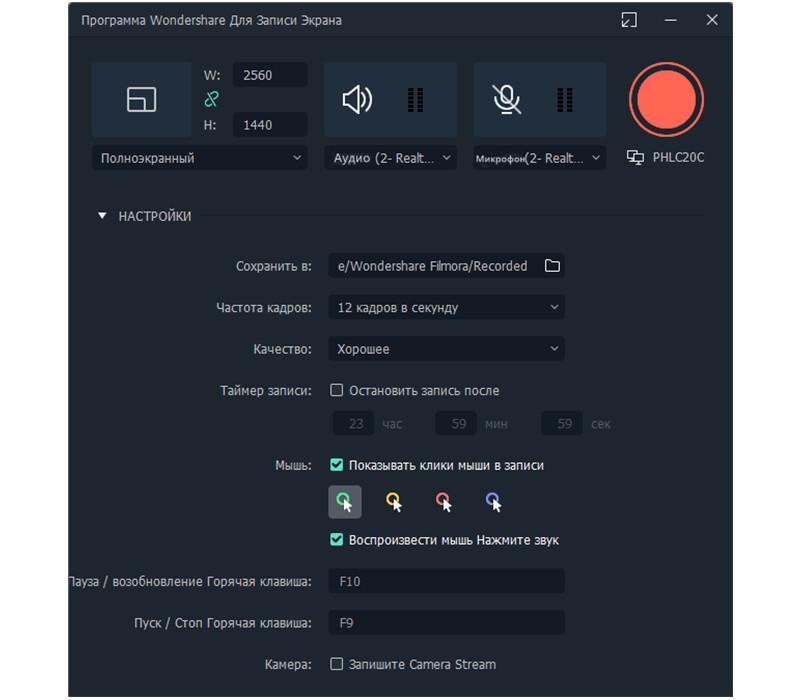Select the green mouse click cursor
This screenshot has width=800, height=700.
pos(345,502)
